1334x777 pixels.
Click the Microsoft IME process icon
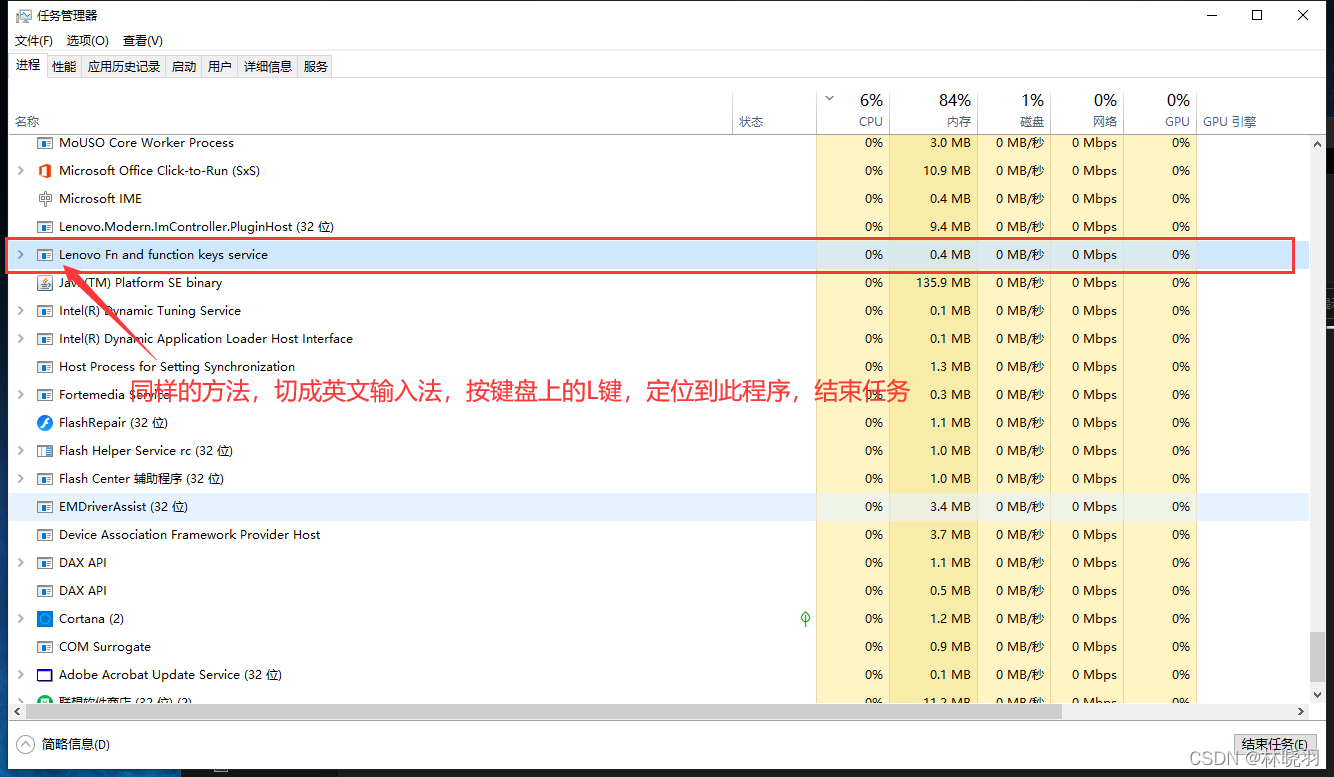pos(44,199)
